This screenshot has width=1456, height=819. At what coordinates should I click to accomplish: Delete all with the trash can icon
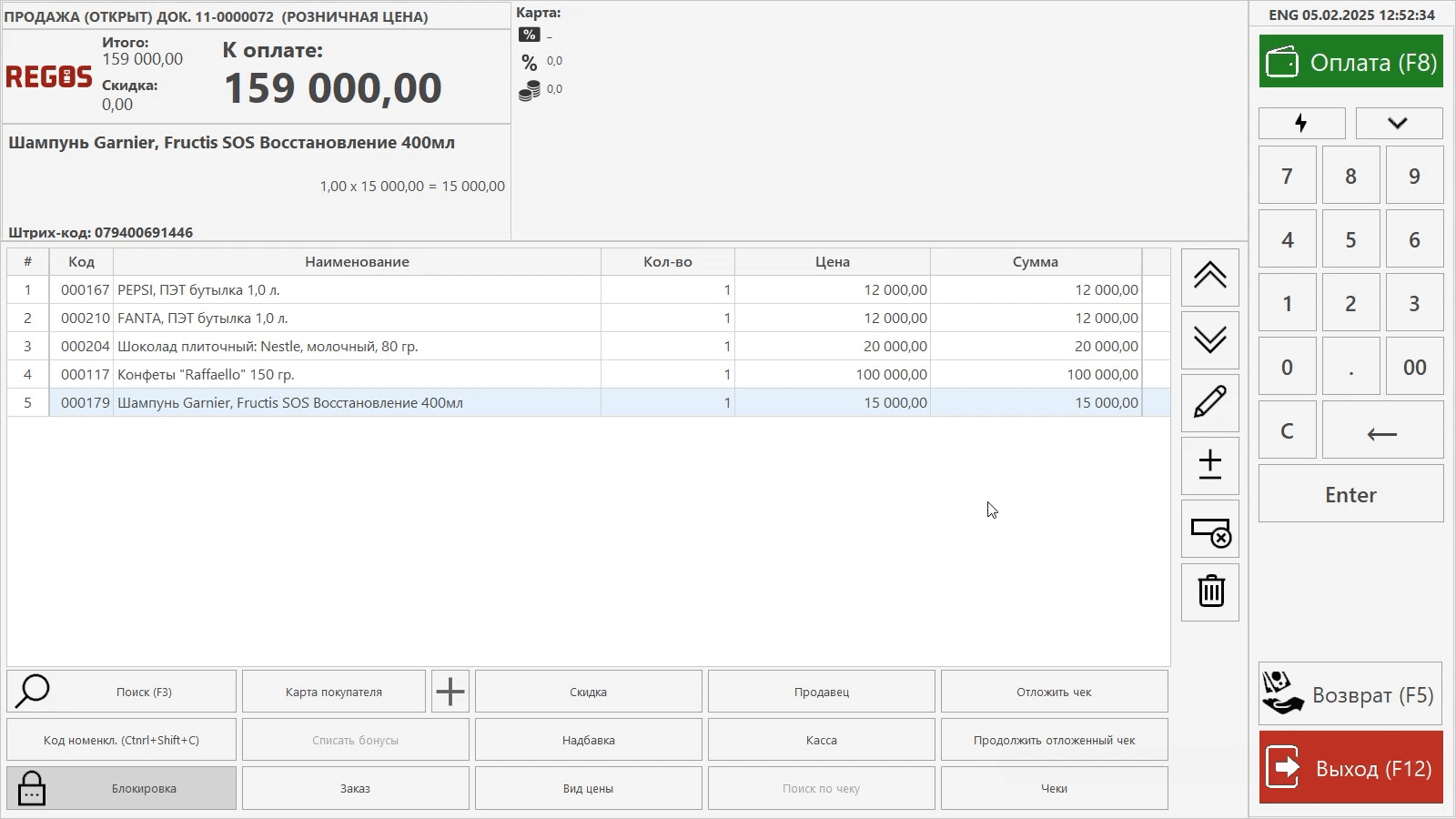point(1209,591)
